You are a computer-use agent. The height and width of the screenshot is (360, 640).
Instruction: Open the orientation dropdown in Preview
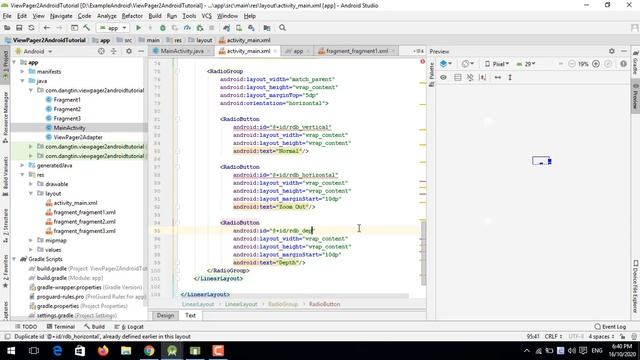click(x=467, y=64)
